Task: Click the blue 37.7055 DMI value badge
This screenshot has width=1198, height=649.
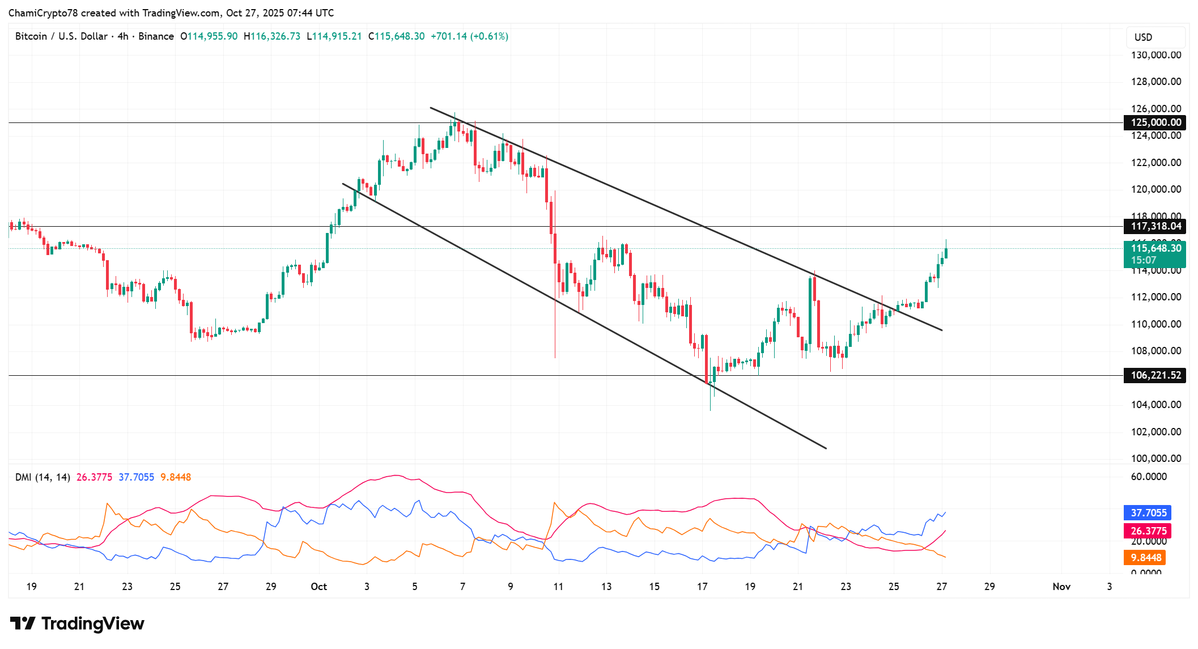Action: tap(1148, 512)
